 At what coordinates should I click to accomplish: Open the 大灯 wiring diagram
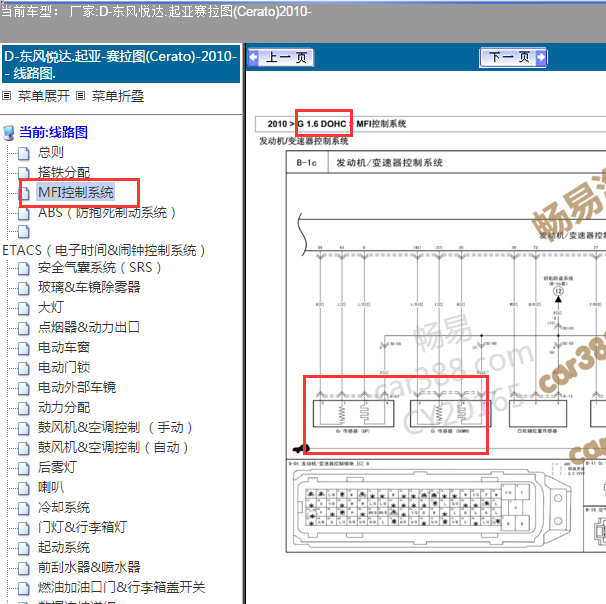tap(51, 307)
